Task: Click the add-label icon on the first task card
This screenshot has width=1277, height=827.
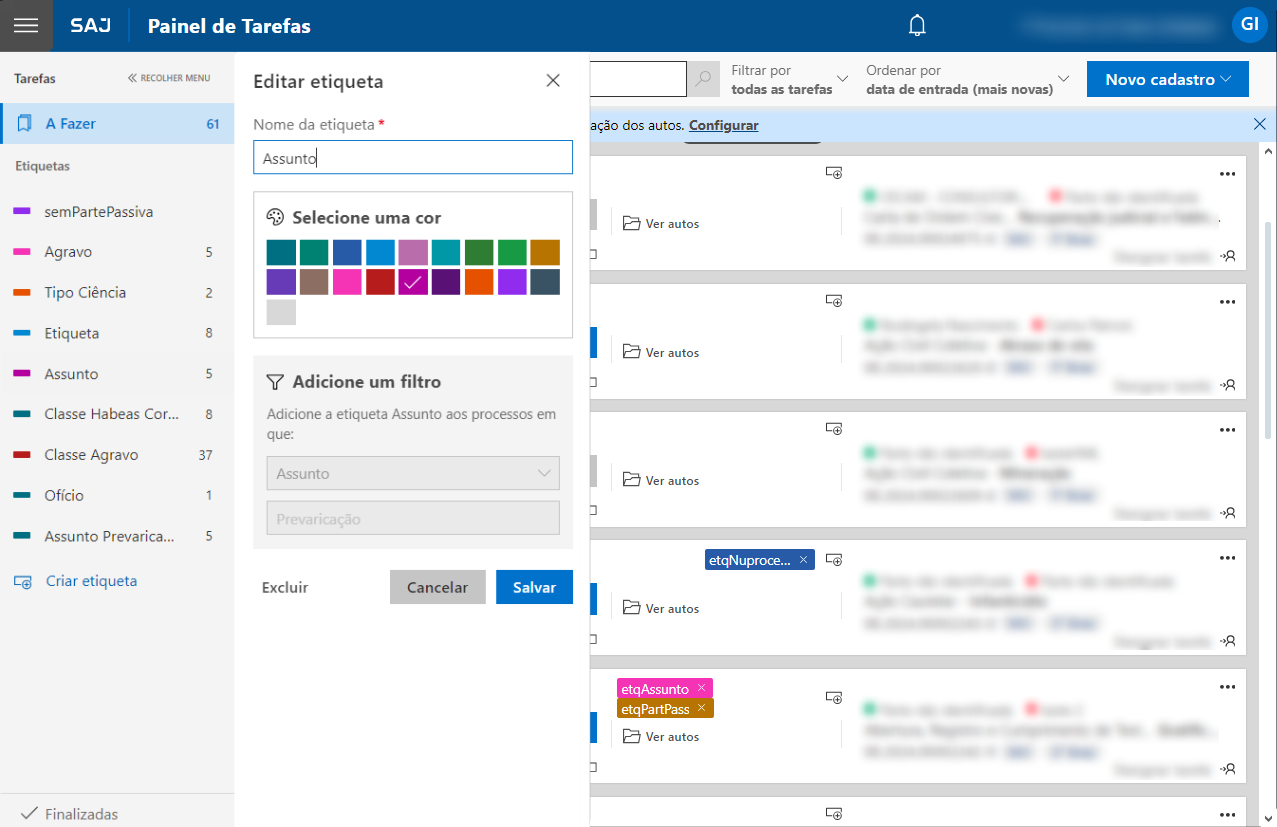Action: 834,173
